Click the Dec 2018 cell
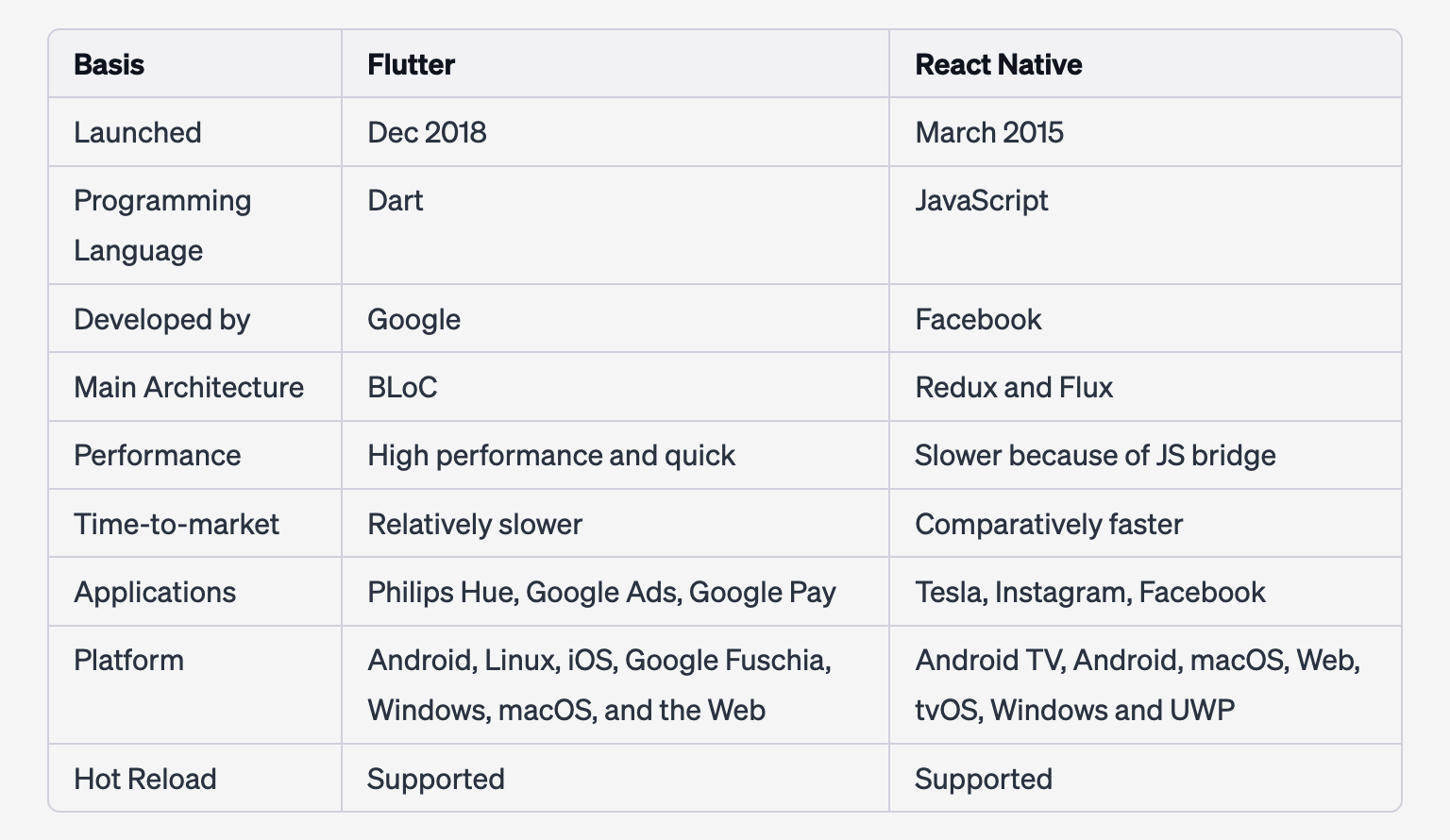Screen dimensions: 1450x840 click(427, 132)
